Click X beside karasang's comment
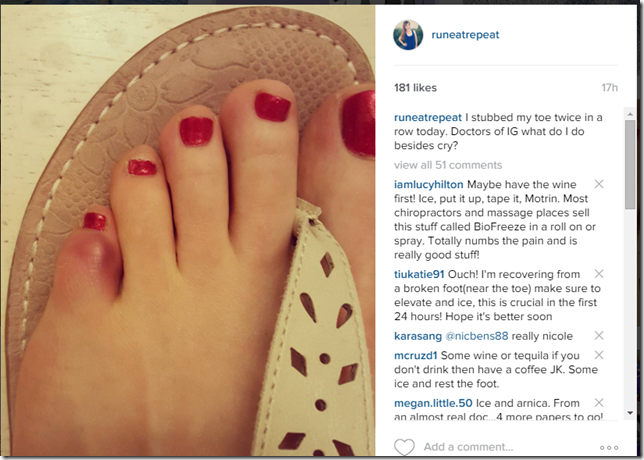 tap(599, 336)
